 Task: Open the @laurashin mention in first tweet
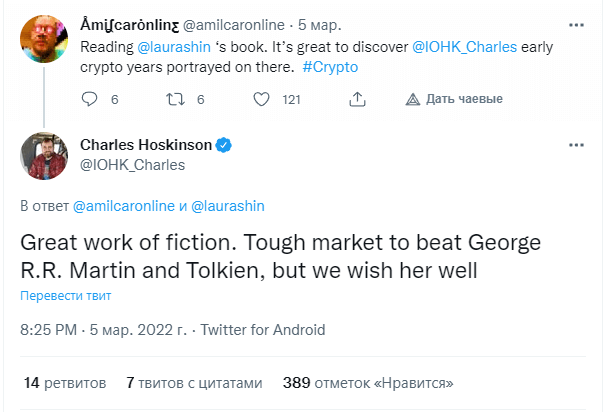pos(174,47)
